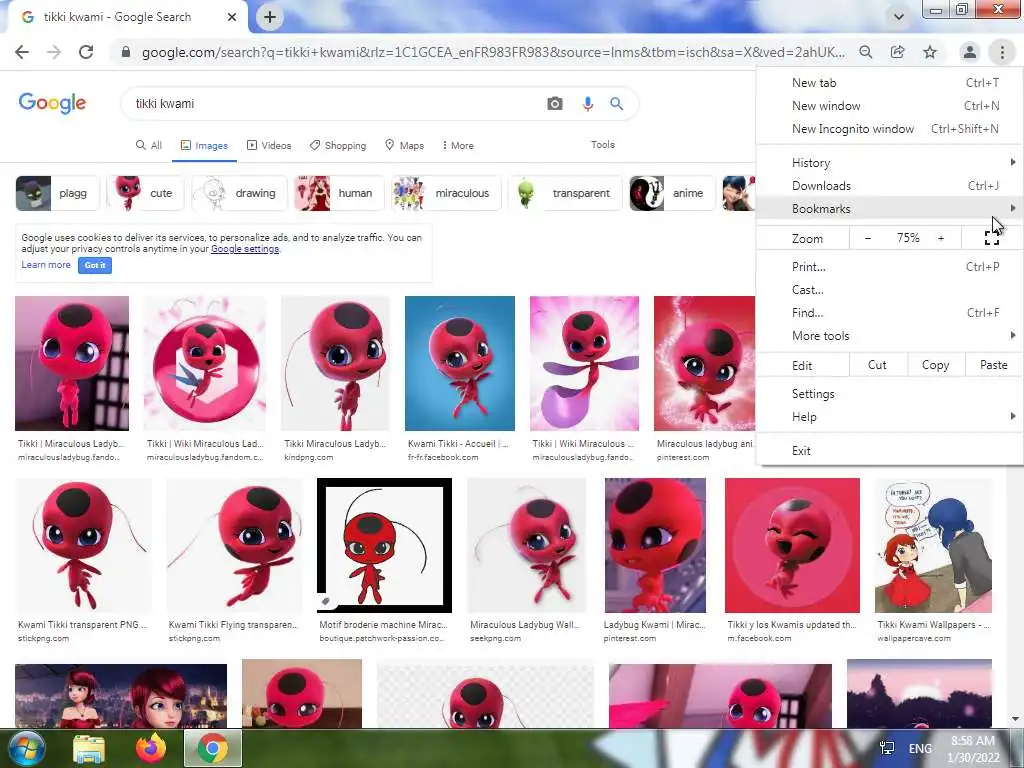Choose Exit from Chrome menu

889,451
